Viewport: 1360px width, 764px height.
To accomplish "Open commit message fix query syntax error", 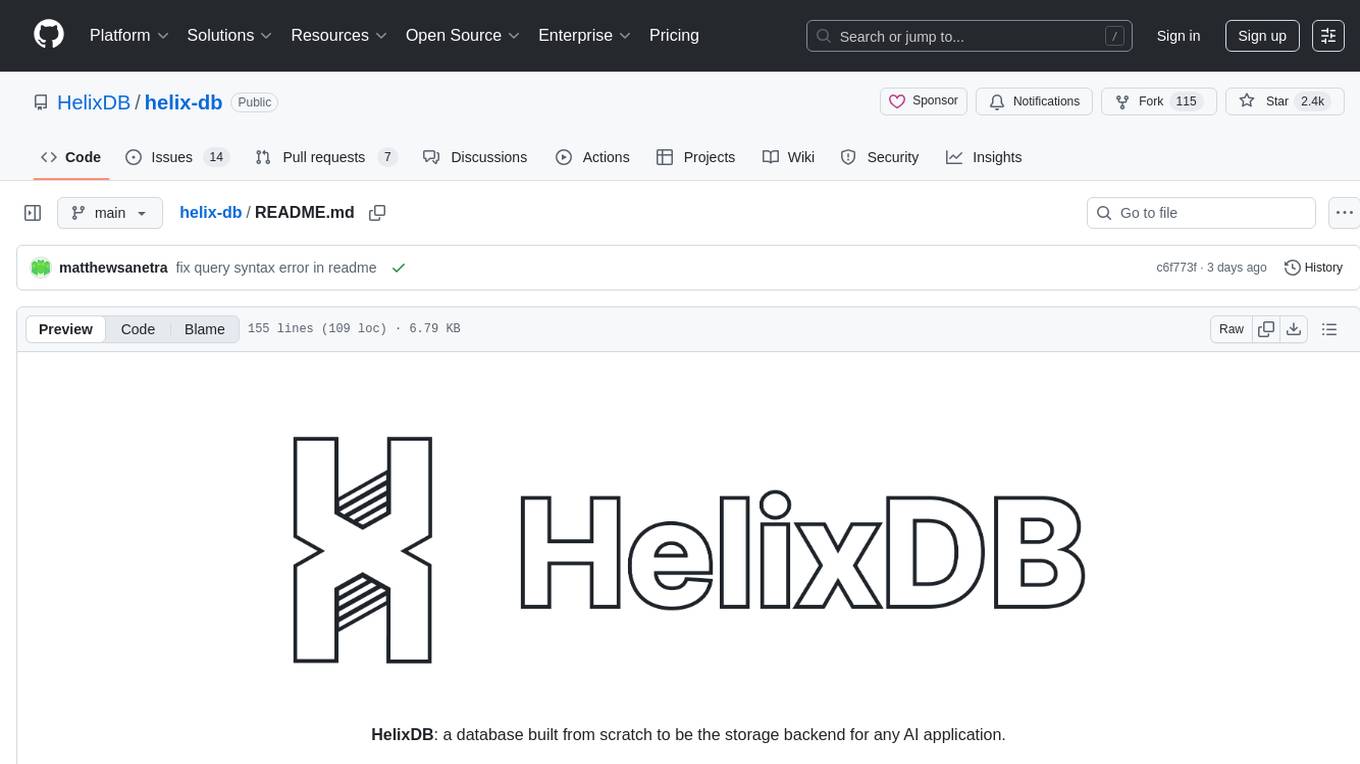I will tap(276, 268).
